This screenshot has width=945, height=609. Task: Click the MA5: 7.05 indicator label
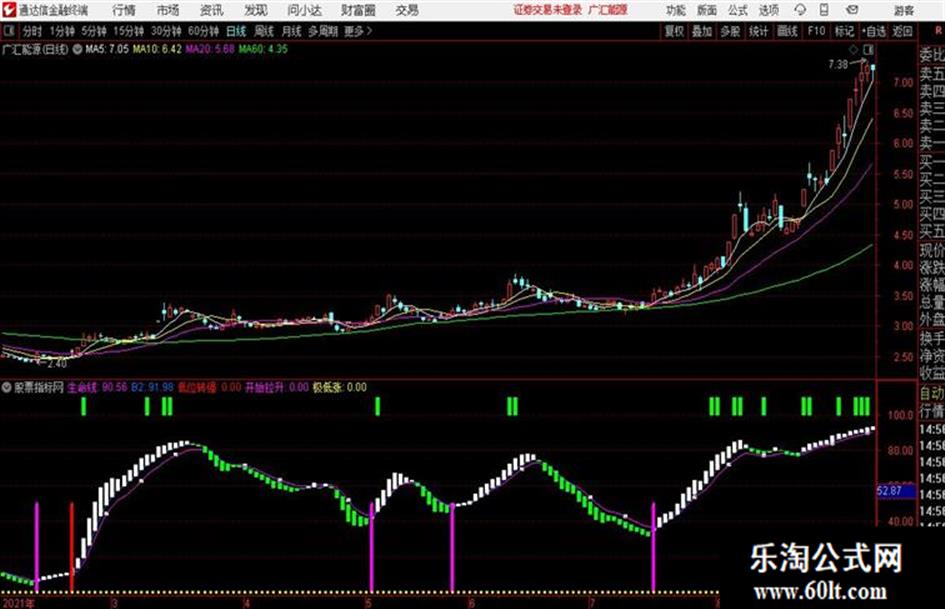(x=107, y=49)
